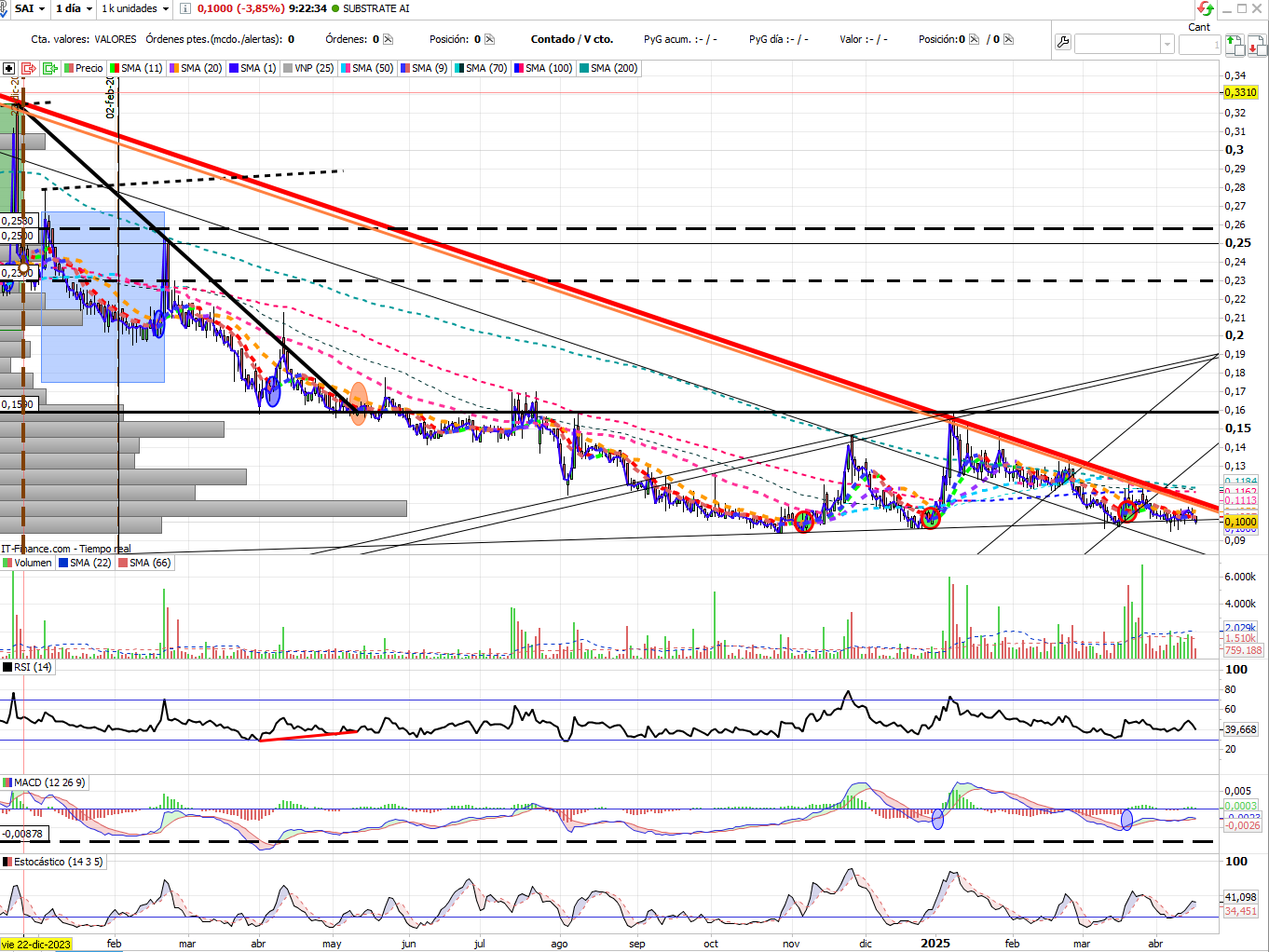Toggle the VNP (25) indicator label
The image size is (1269, 952).
(308, 68)
